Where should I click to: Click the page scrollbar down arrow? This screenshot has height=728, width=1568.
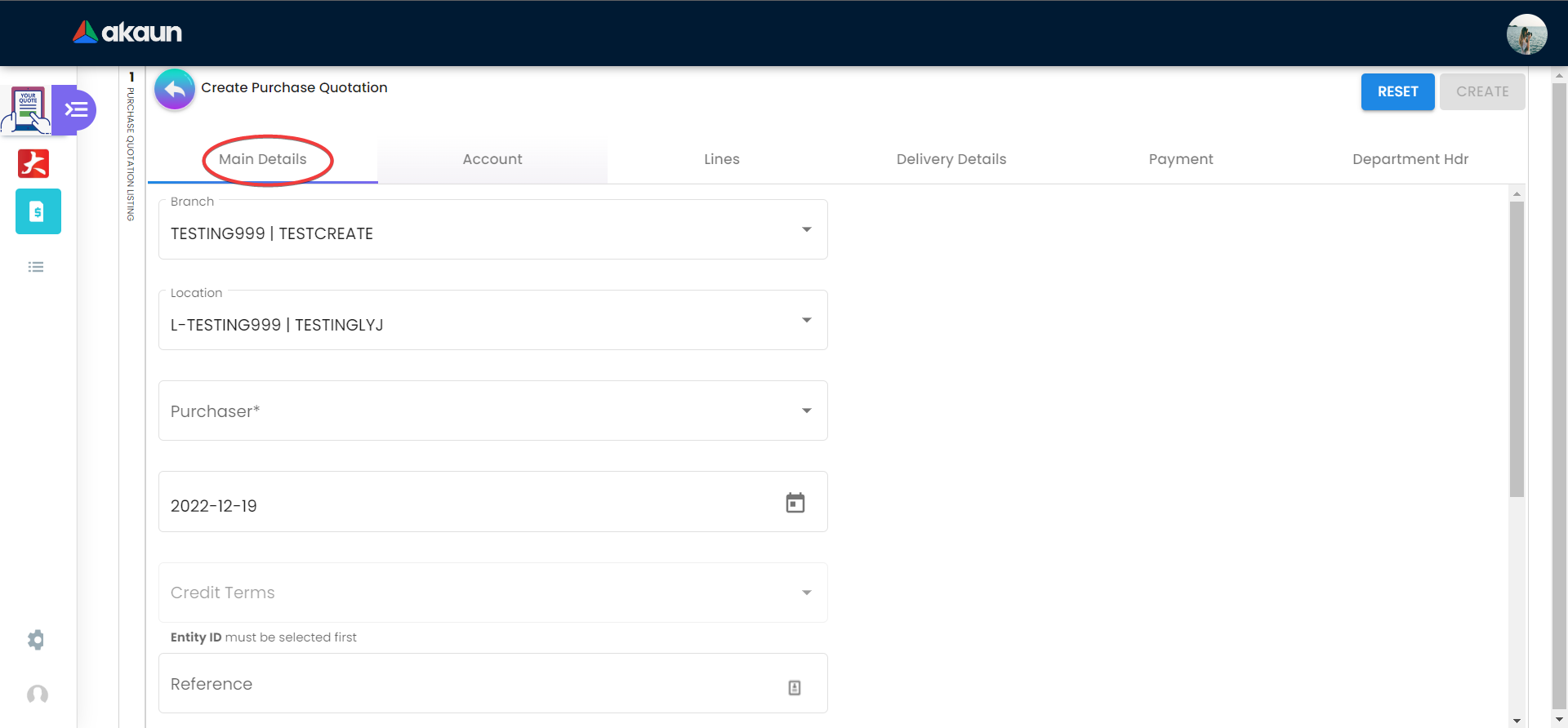point(1560,720)
